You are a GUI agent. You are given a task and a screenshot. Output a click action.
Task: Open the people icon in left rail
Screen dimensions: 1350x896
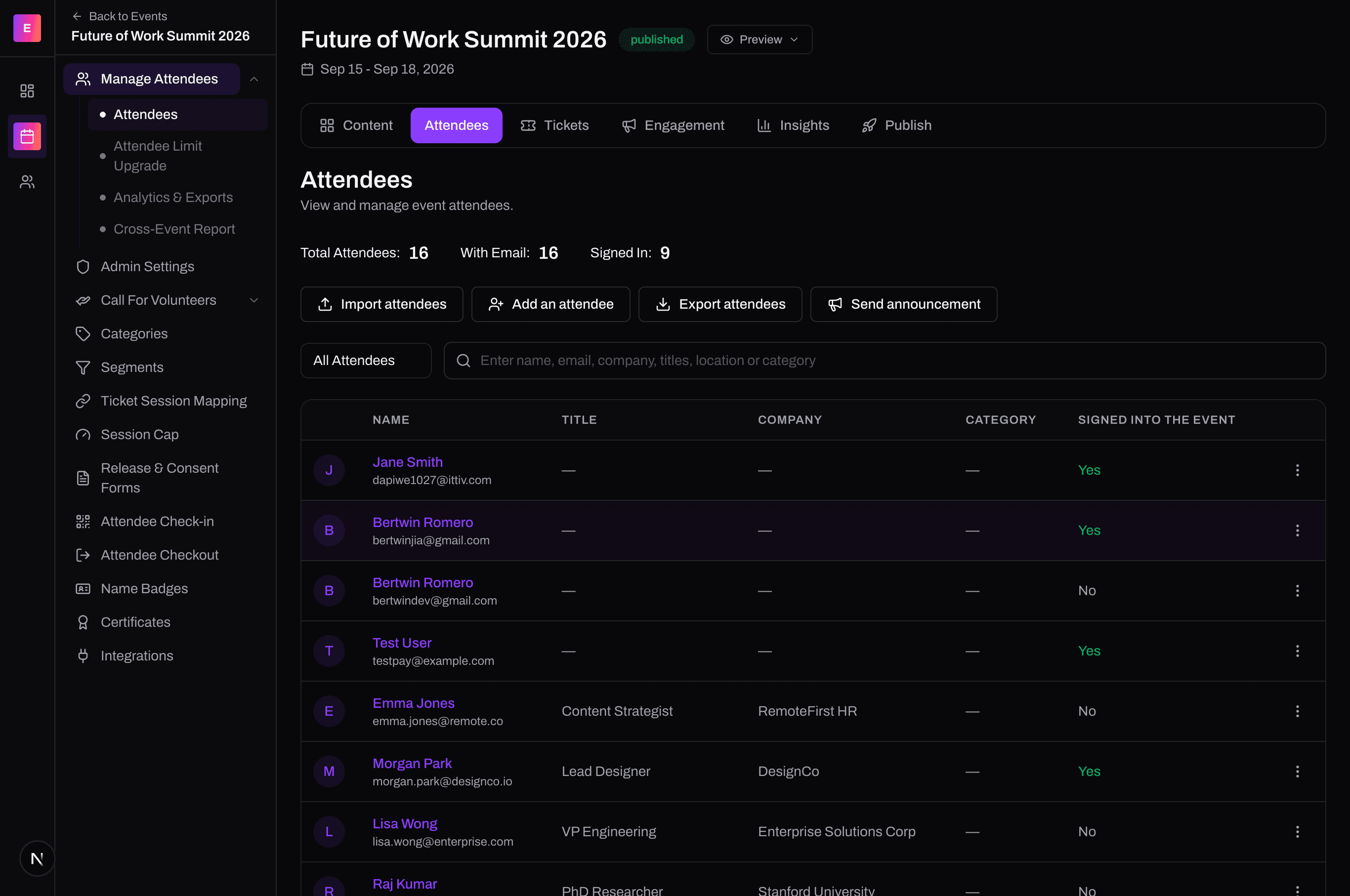(x=27, y=182)
